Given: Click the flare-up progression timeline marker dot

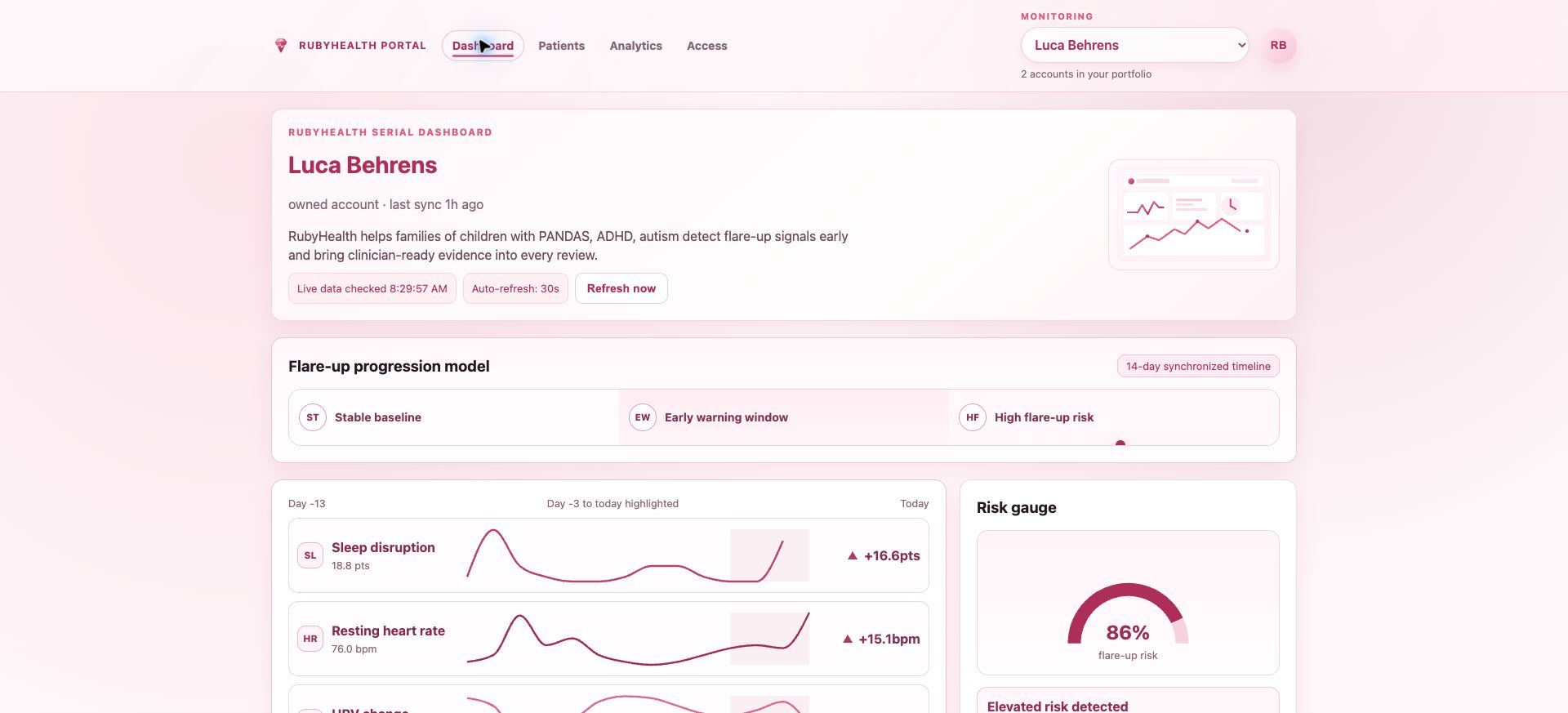Looking at the screenshot, I should point(1120,443).
